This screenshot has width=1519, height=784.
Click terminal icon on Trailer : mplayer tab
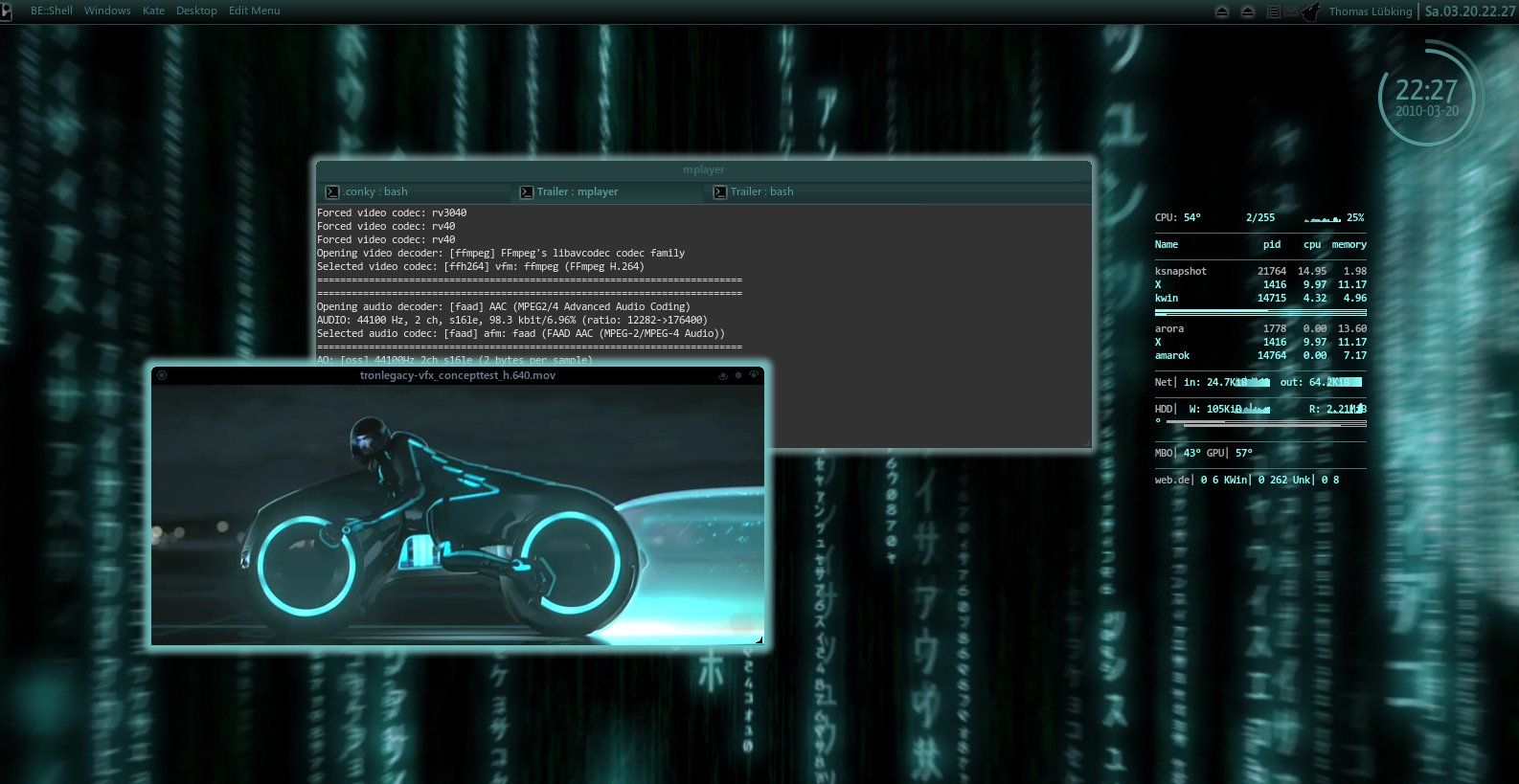[x=527, y=192]
